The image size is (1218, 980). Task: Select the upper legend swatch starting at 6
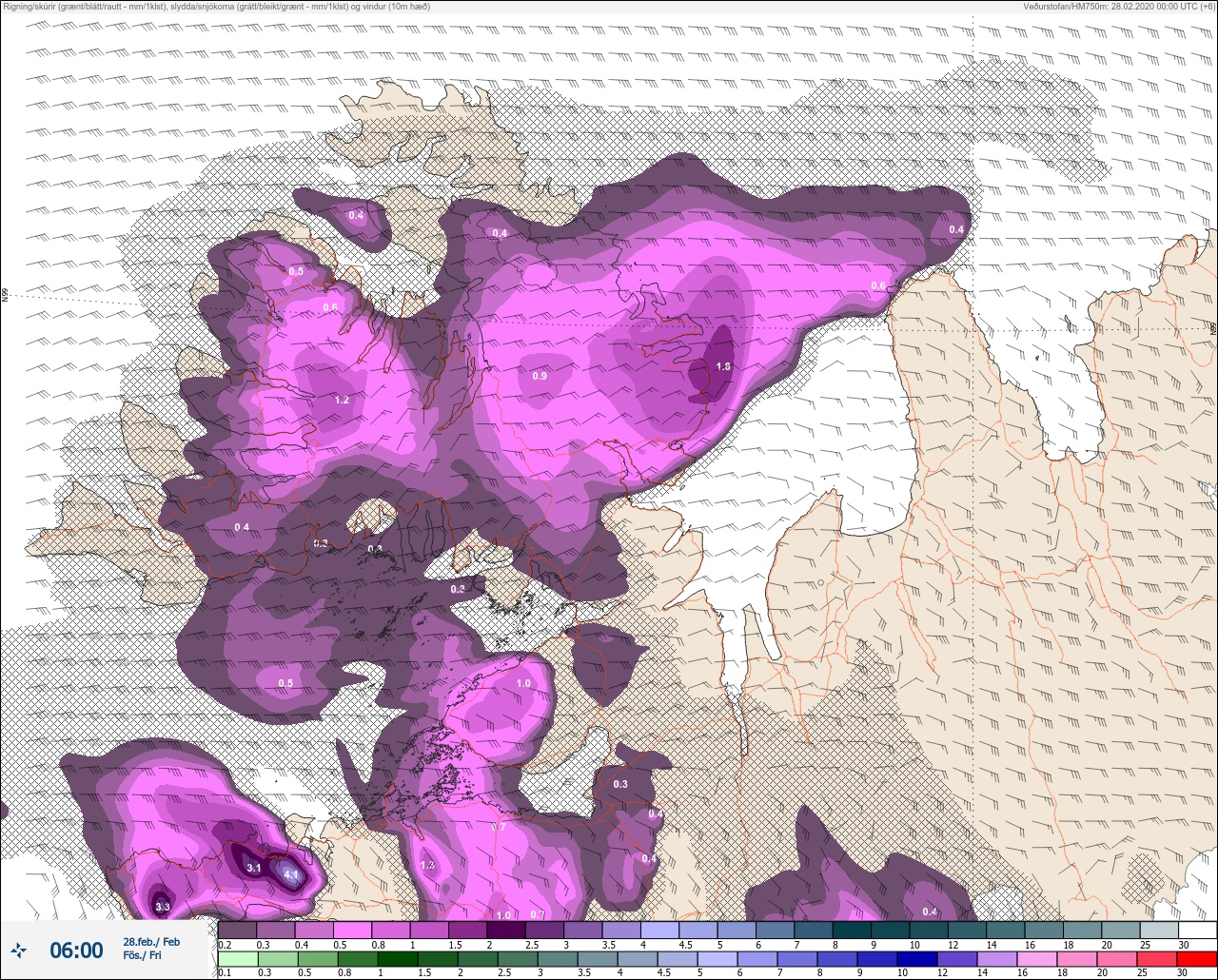(775, 930)
